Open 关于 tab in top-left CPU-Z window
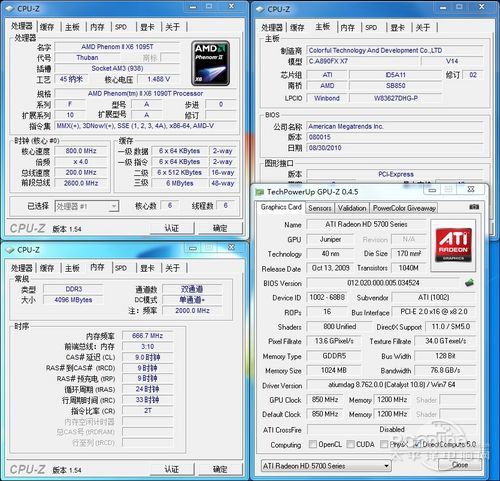The width and height of the screenshot is (500, 481). click(x=172, y=27)
